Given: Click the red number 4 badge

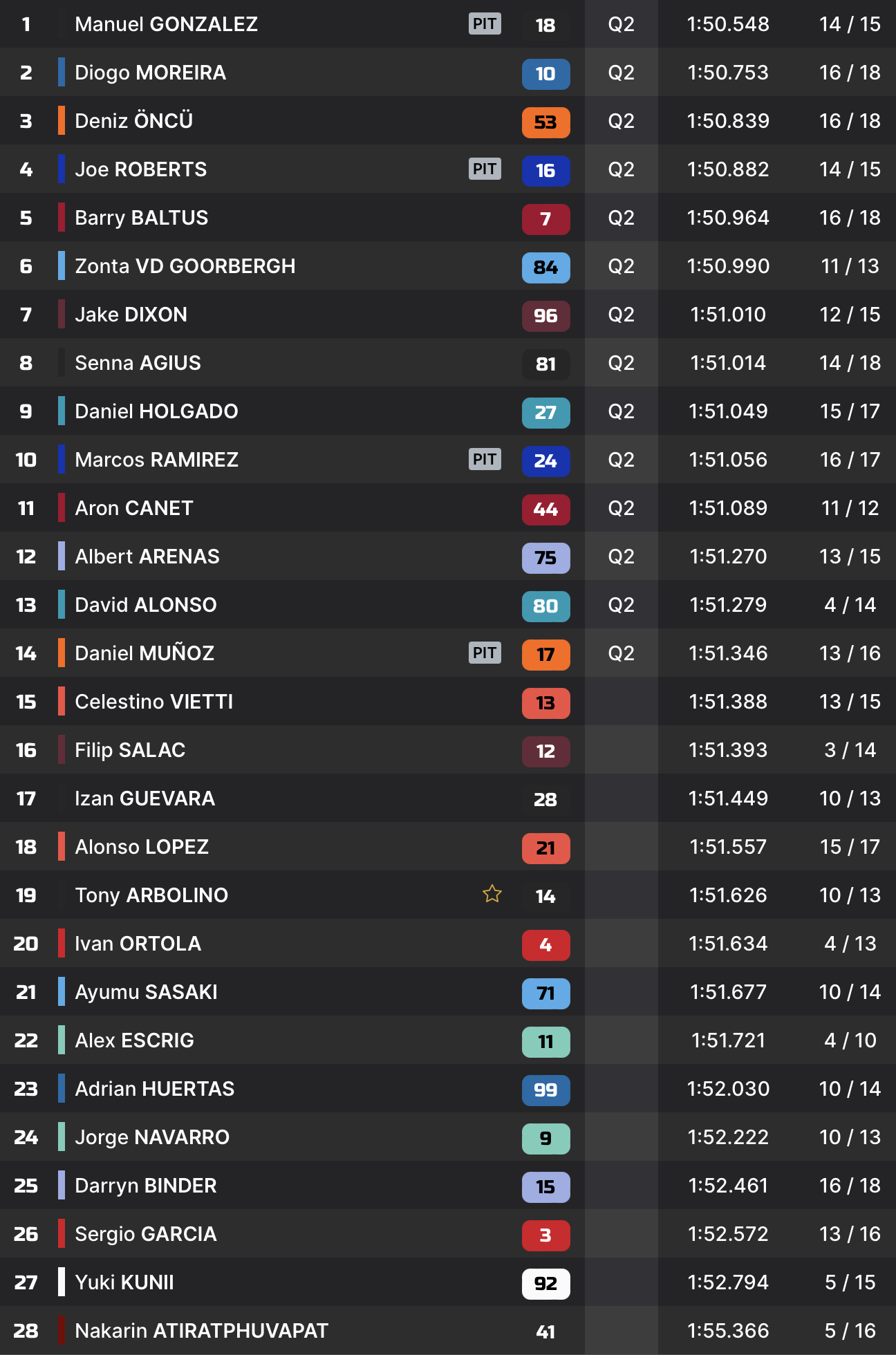Looking at the screenshot, I should [x=545, y=945].
